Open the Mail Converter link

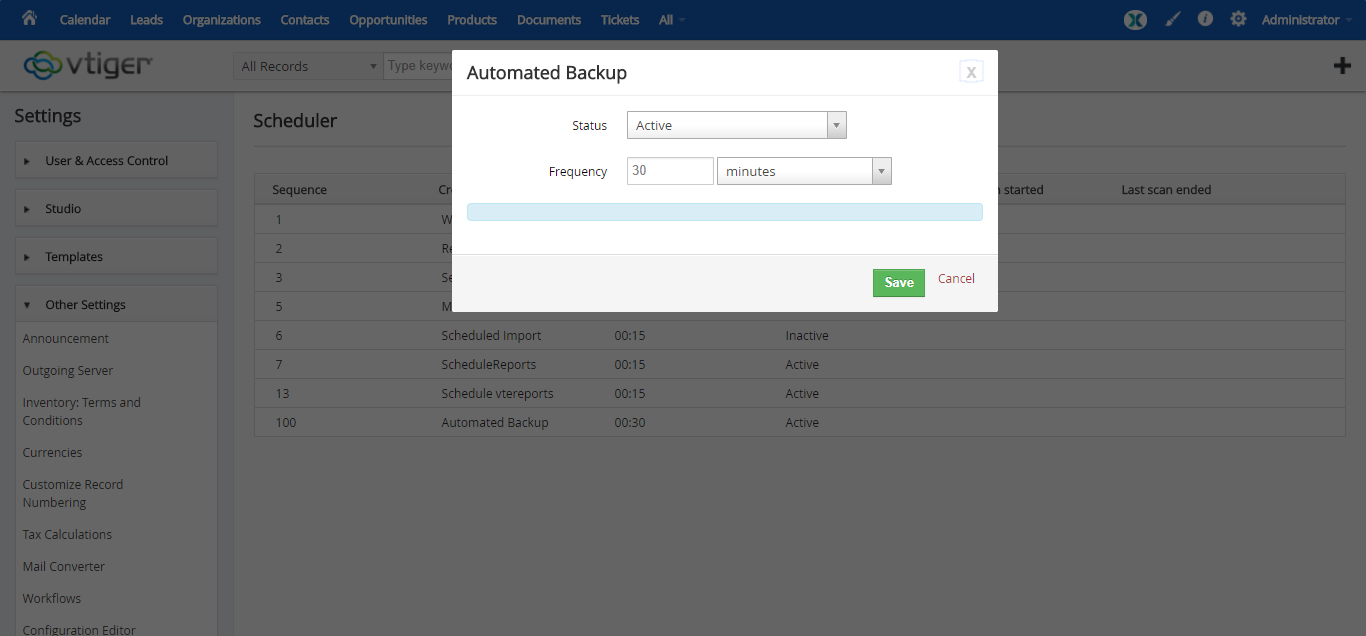[x=64, y=567]
